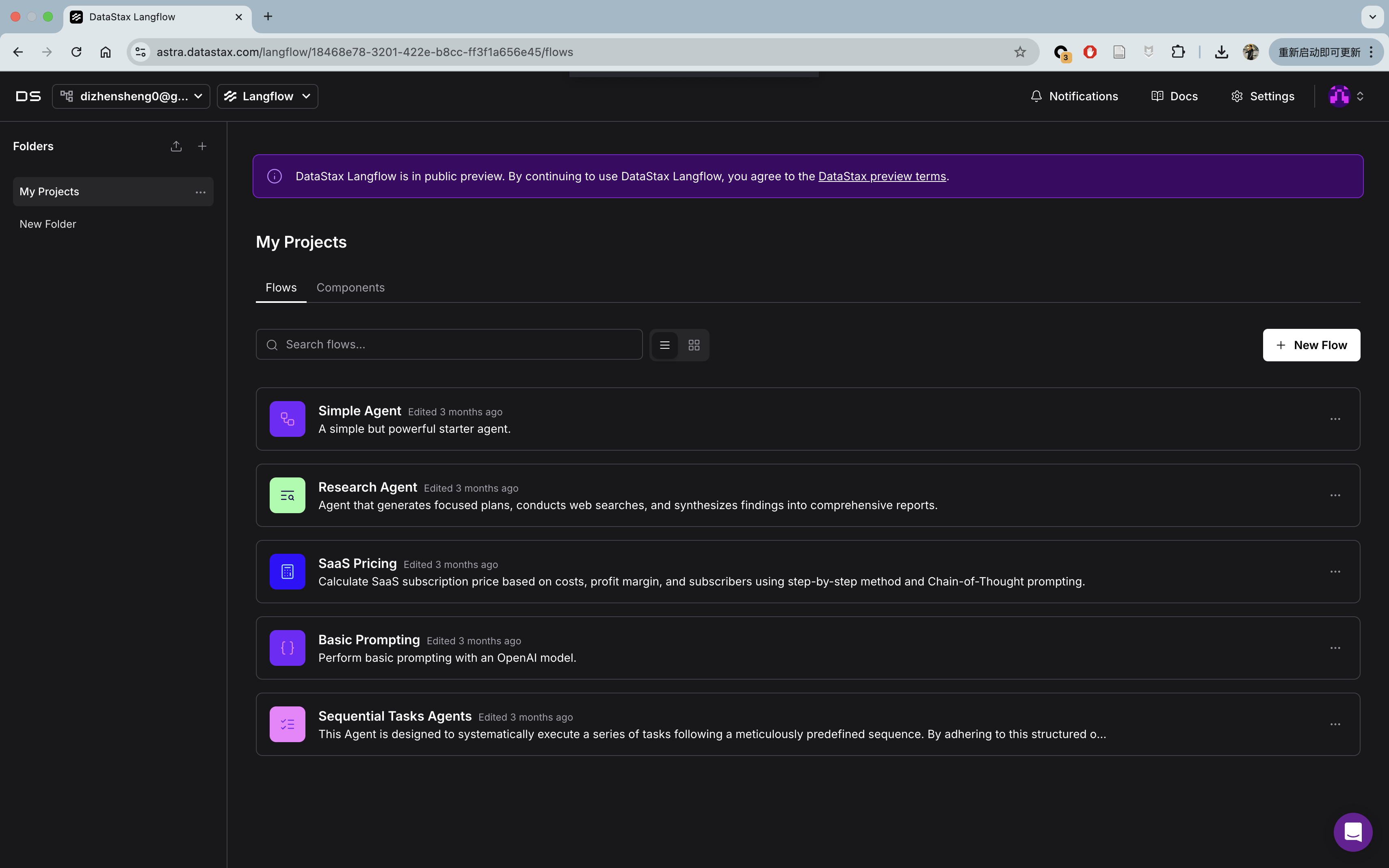
Task: Expand the dizhensheng0 organization dropdown
Action: (131, 97)
